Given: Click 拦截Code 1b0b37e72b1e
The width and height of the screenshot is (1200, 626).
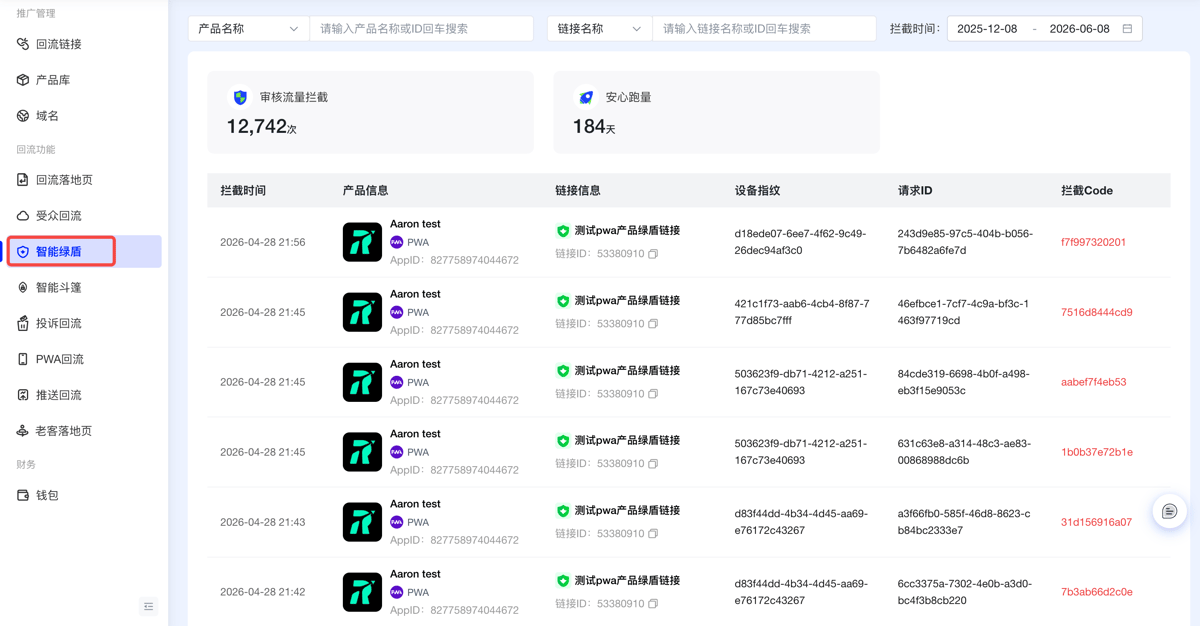Looking at the screenshot, I should pos(1097,452).
